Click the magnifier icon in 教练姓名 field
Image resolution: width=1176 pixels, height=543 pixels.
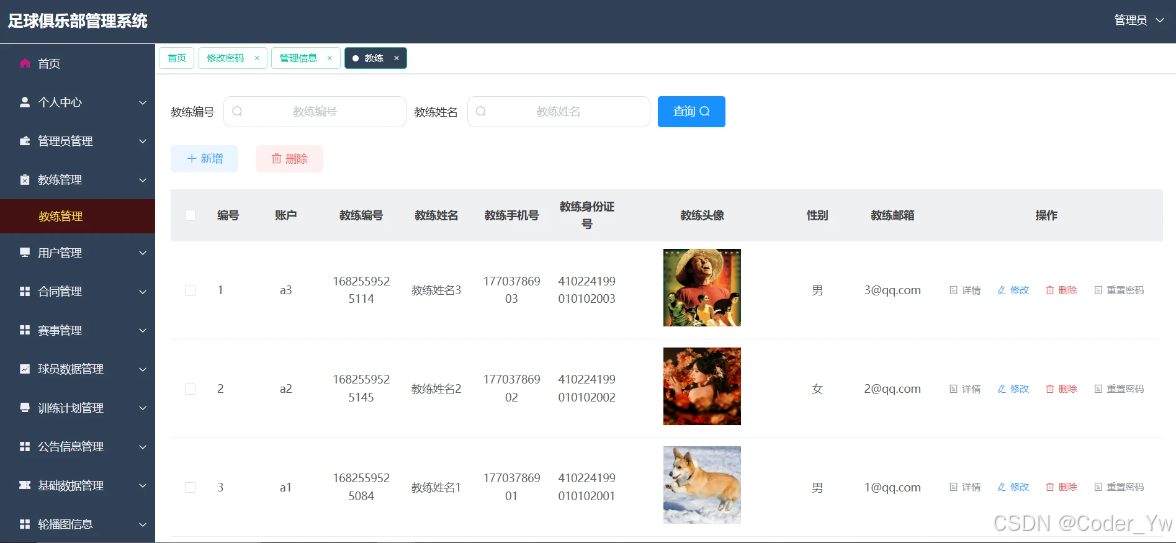coord(481,111)
